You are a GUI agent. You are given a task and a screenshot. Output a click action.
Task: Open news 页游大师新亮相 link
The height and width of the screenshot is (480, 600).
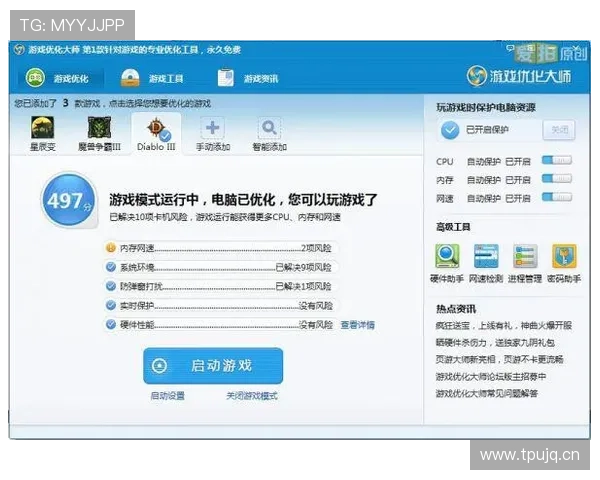coord(499,359)
